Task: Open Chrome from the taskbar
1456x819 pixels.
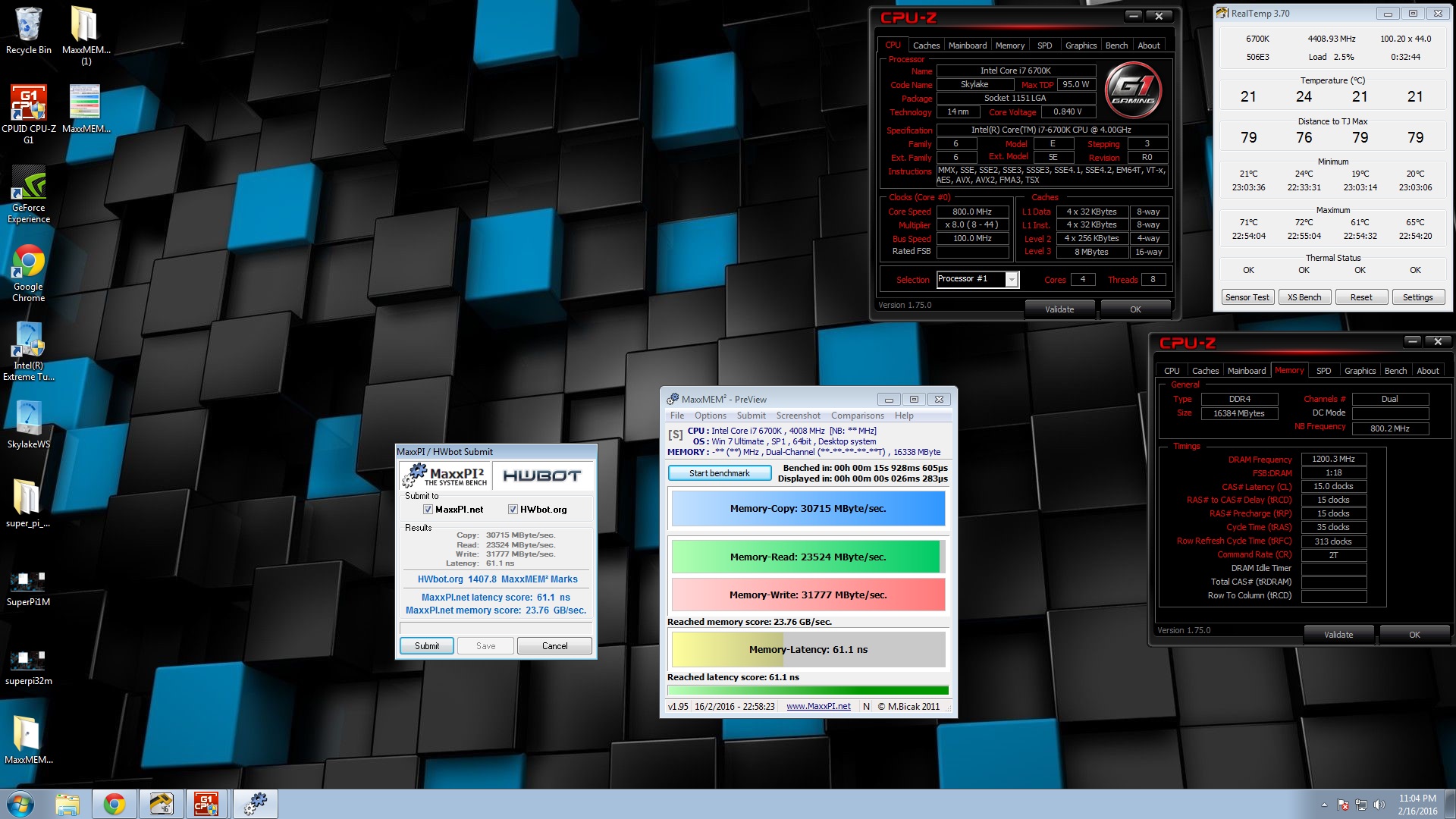Action: pos(115,804)
